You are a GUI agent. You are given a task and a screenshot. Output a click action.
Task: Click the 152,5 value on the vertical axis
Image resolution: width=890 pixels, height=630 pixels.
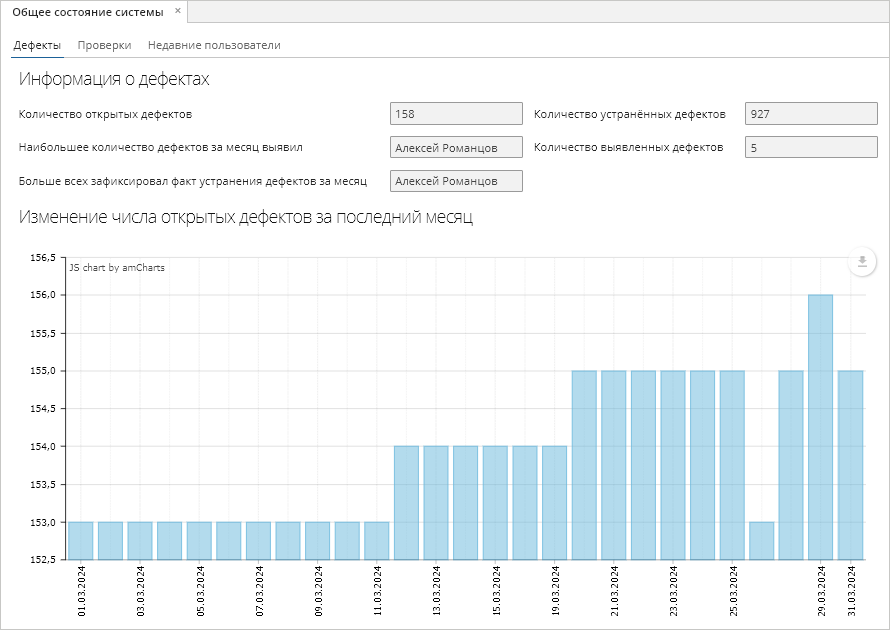click(x=43, y=560)
